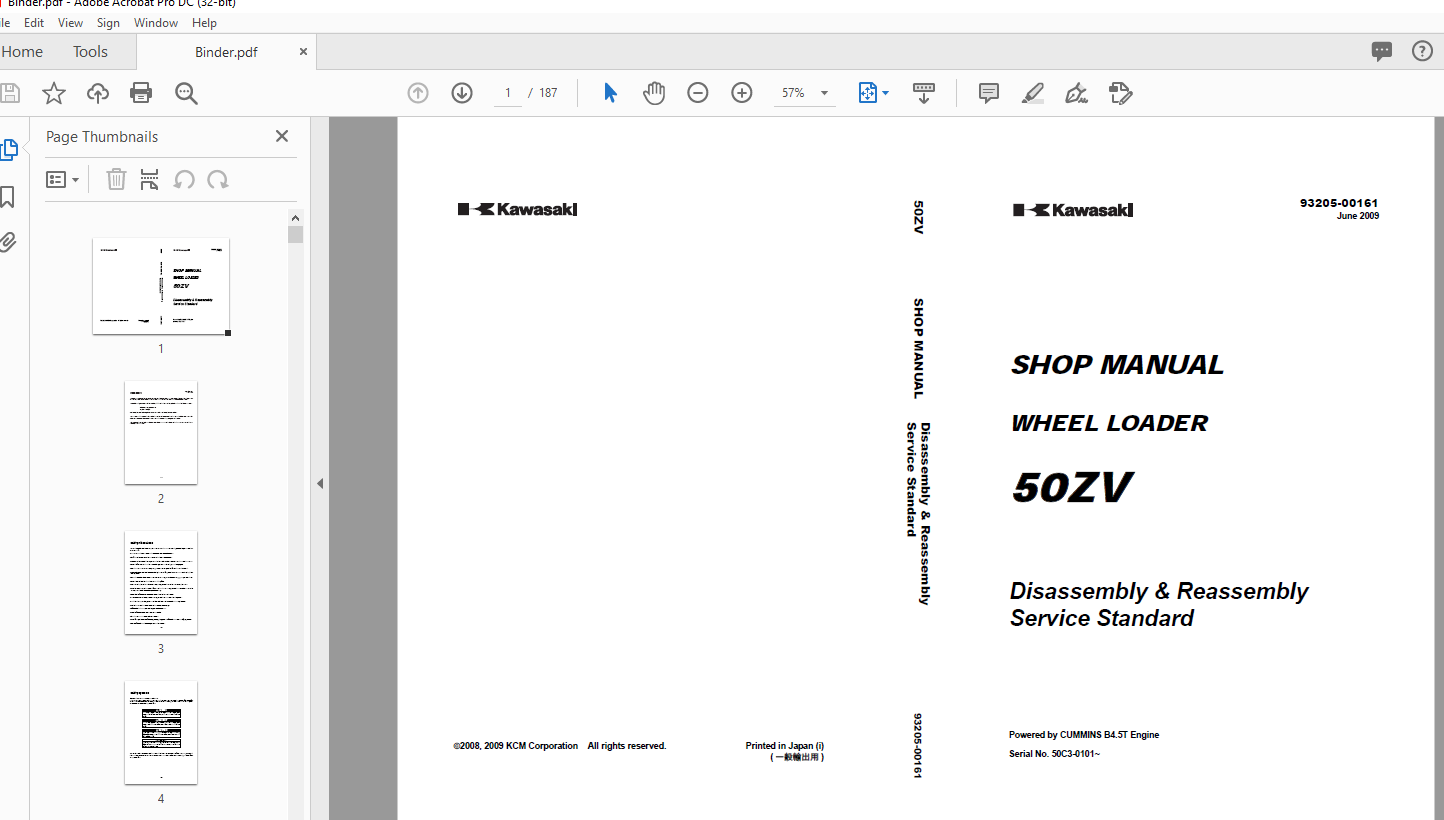Expand the fit page options arrow

tap(886, 93)
